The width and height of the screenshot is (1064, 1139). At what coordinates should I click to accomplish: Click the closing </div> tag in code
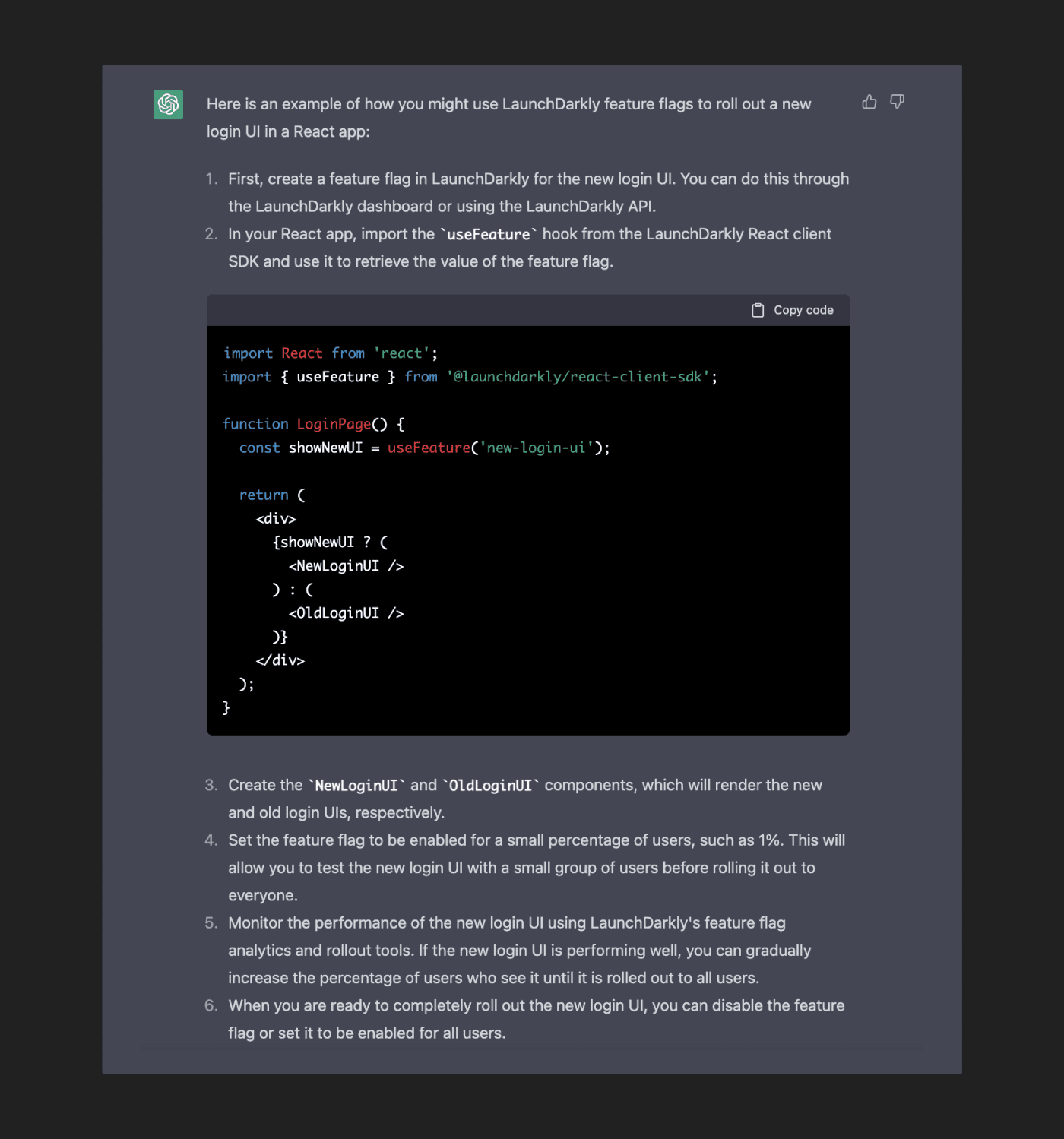(280, 660)
